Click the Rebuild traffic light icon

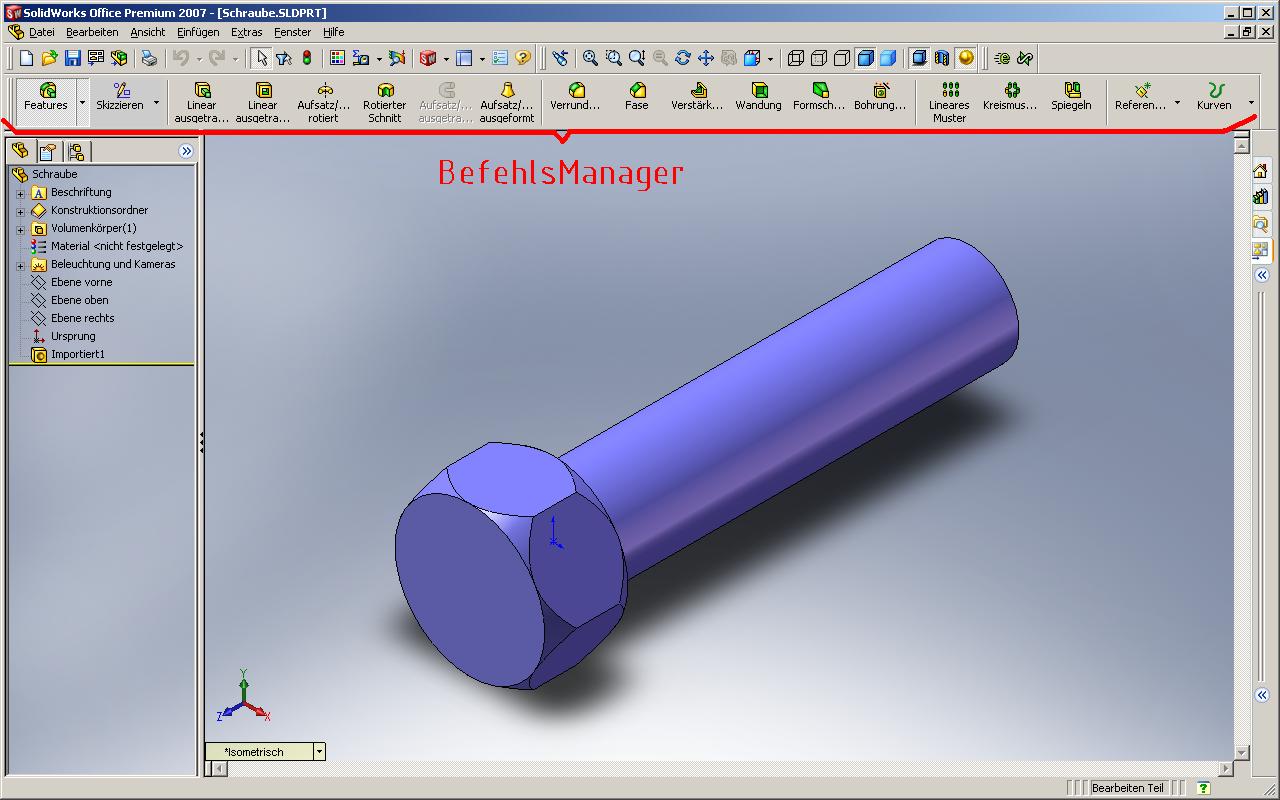click(307, 58)
